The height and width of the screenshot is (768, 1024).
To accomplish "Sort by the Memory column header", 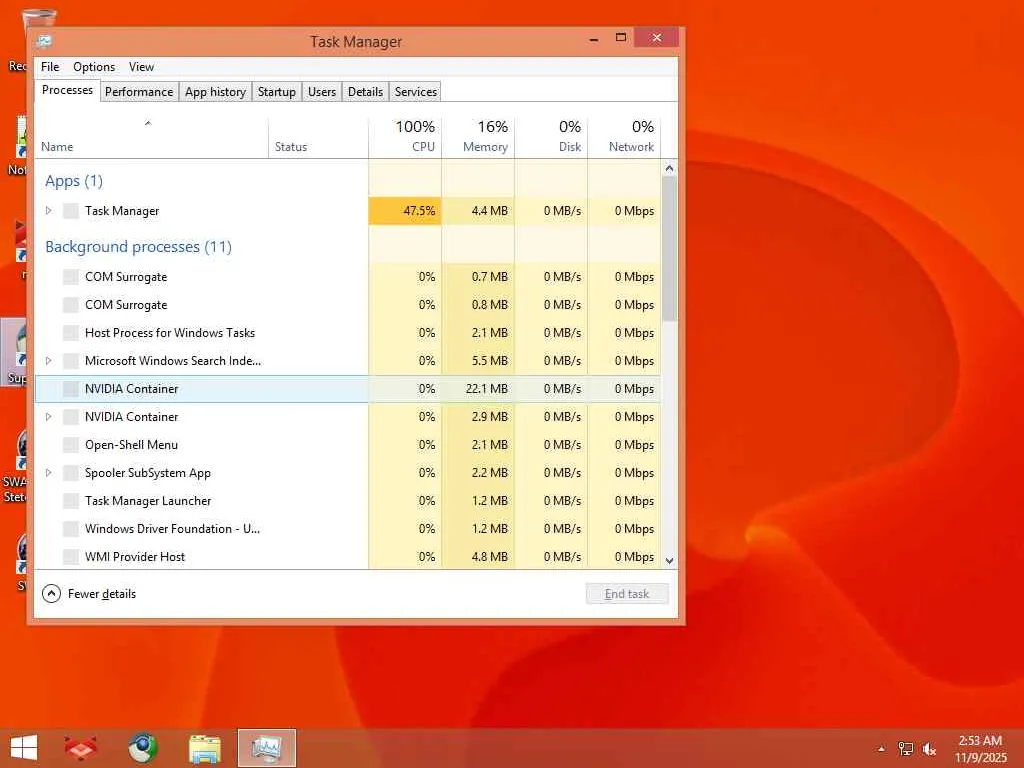I will pos(478,137).
